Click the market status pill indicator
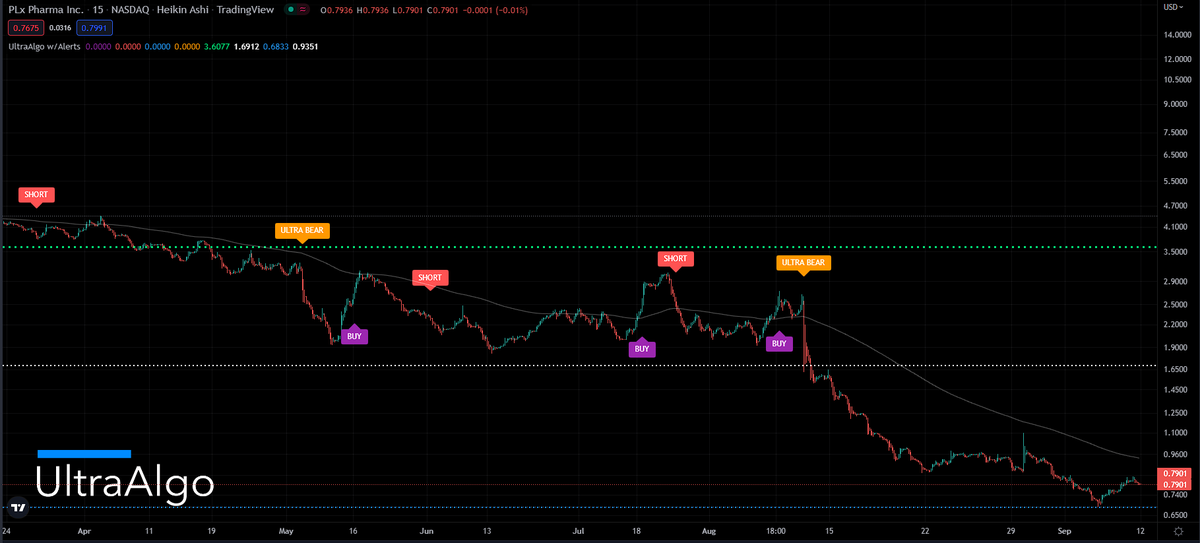The image size is (1200, 543). [295, 9]
